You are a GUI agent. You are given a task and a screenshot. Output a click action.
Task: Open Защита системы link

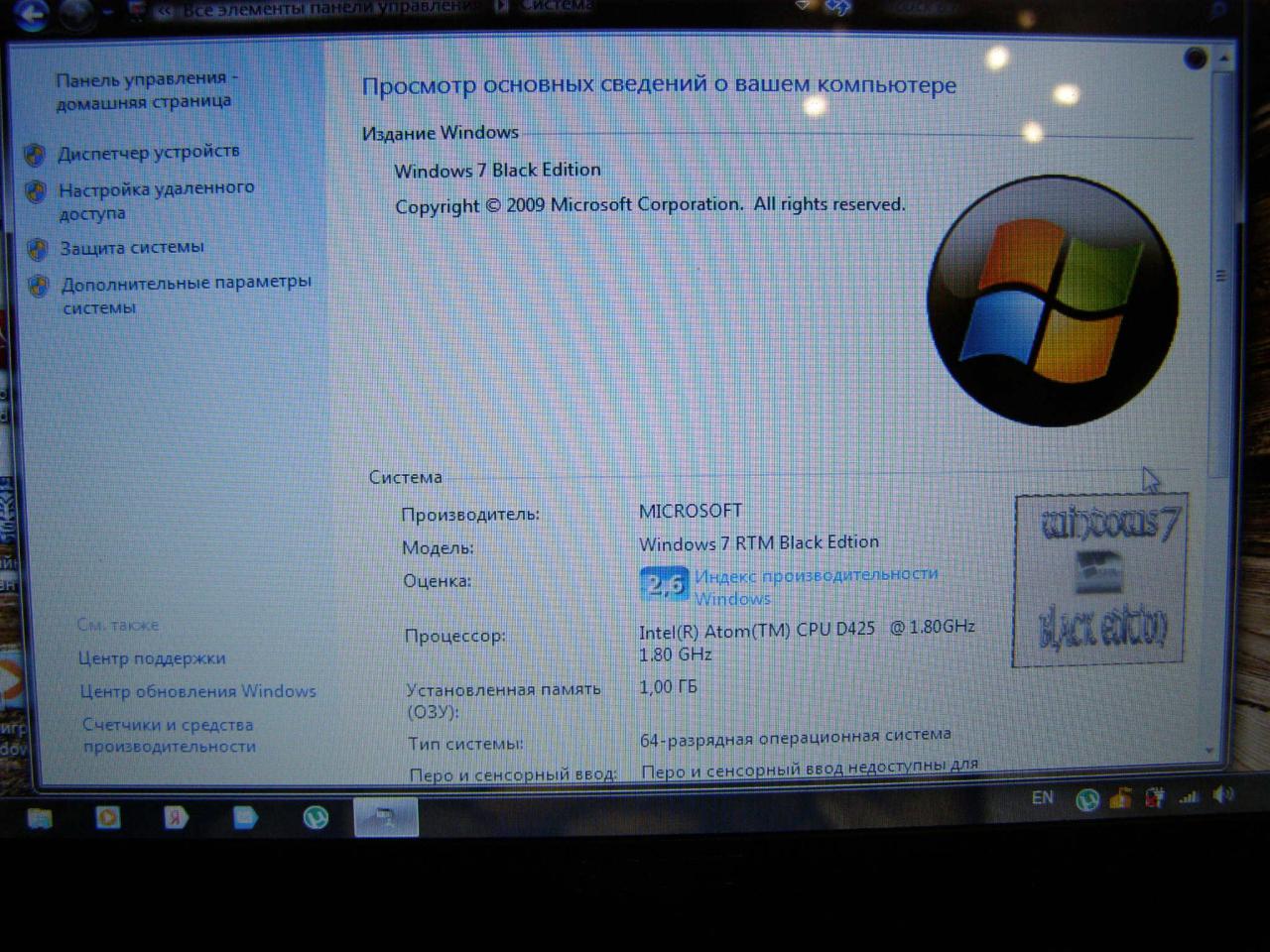[132, 248]
